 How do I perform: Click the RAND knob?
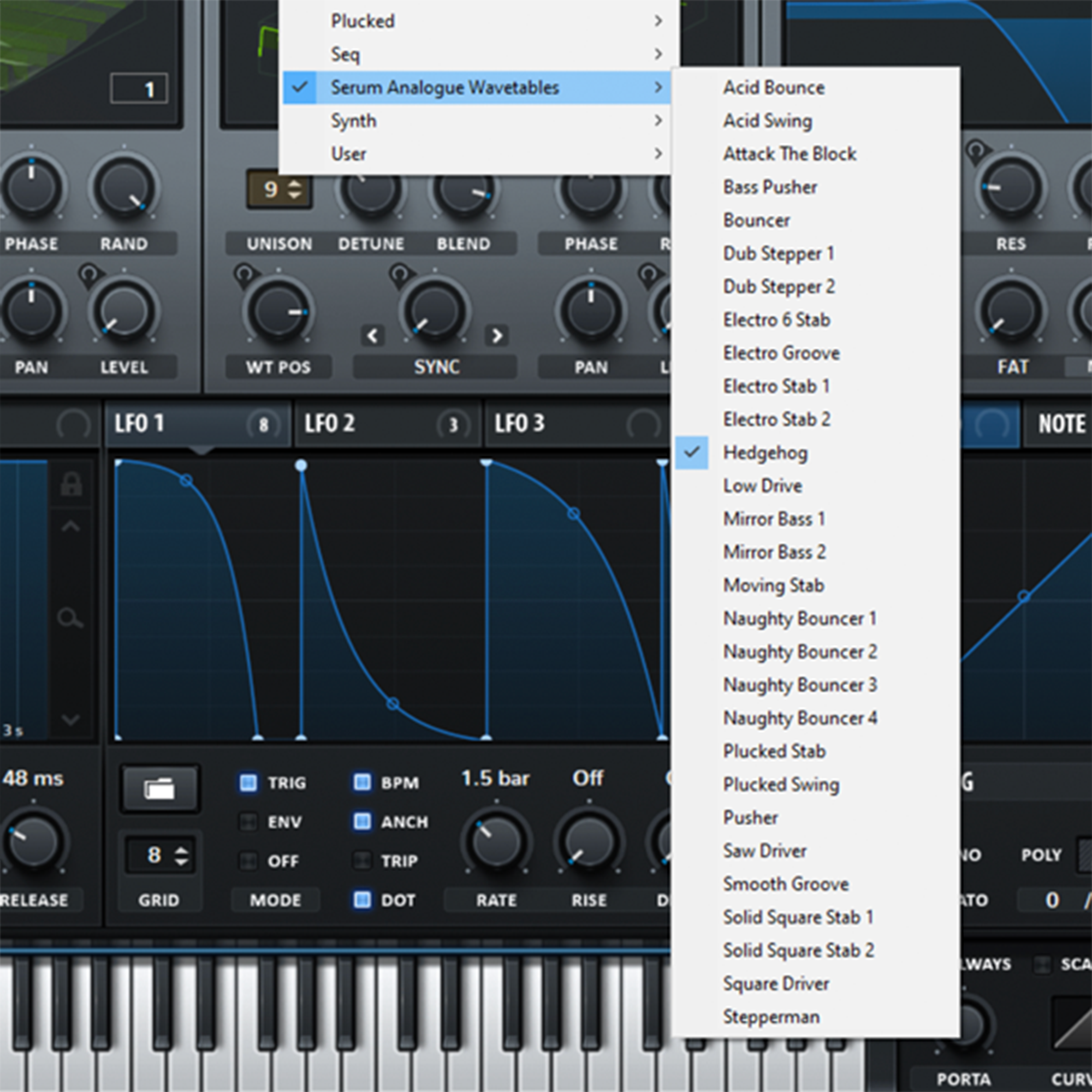[124, 188]
